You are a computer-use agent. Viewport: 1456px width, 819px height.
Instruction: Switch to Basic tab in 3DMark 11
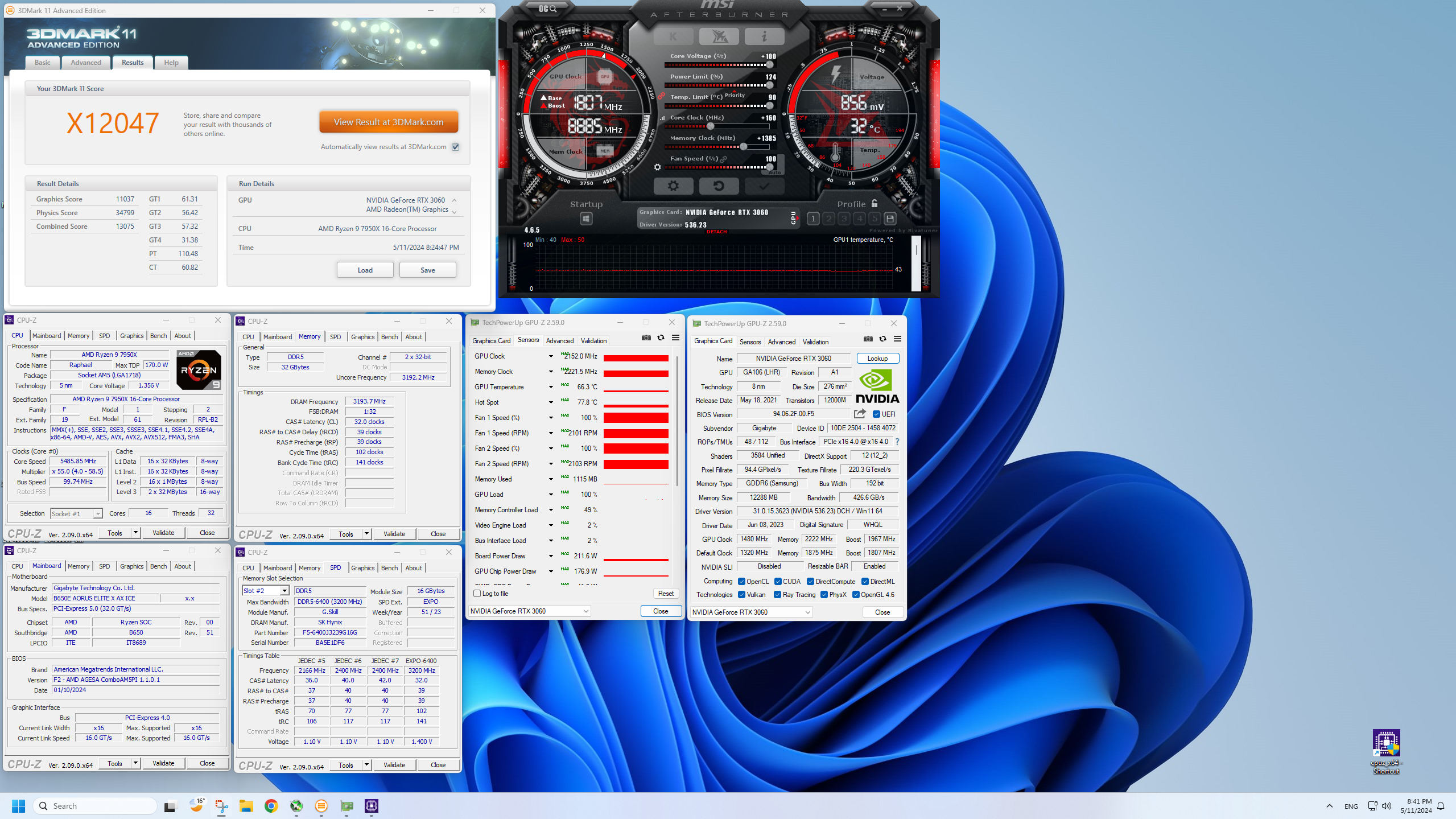coord(43,63)
